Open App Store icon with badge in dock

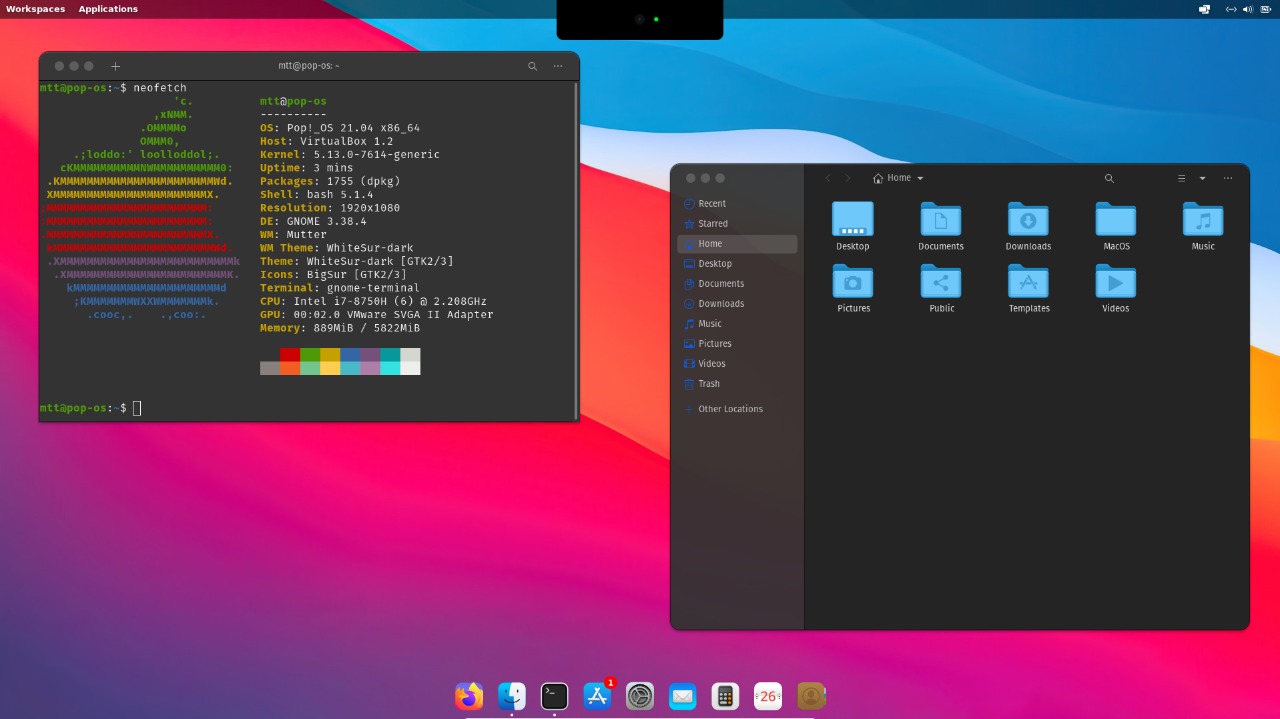coord(597,696)
